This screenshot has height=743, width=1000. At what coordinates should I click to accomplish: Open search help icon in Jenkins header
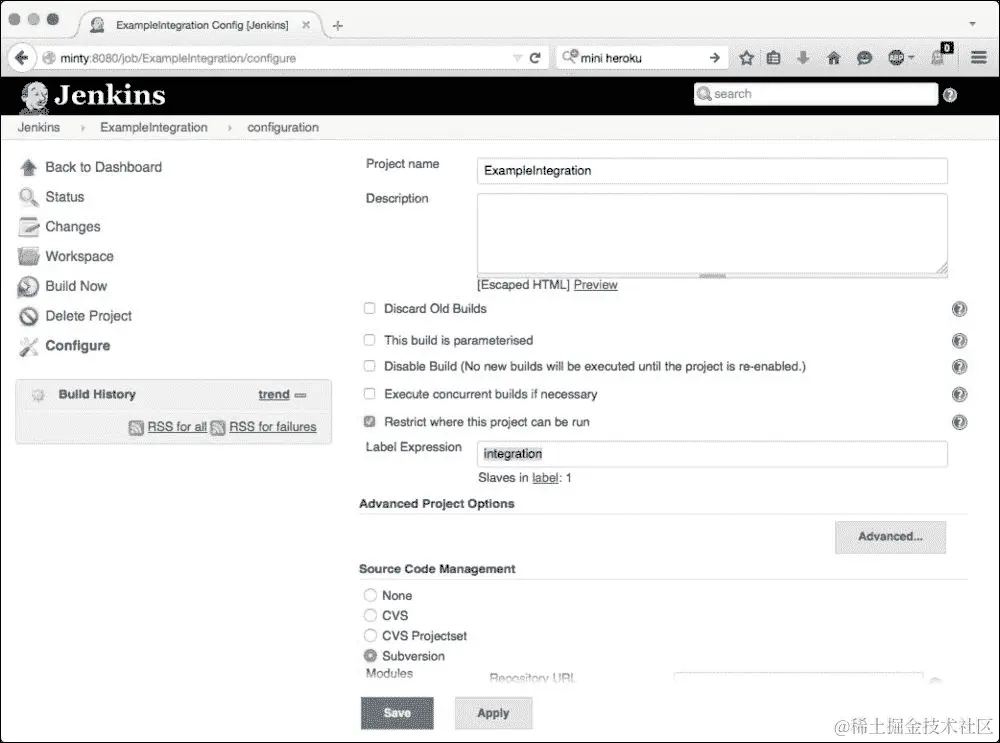tap(950, 95)
